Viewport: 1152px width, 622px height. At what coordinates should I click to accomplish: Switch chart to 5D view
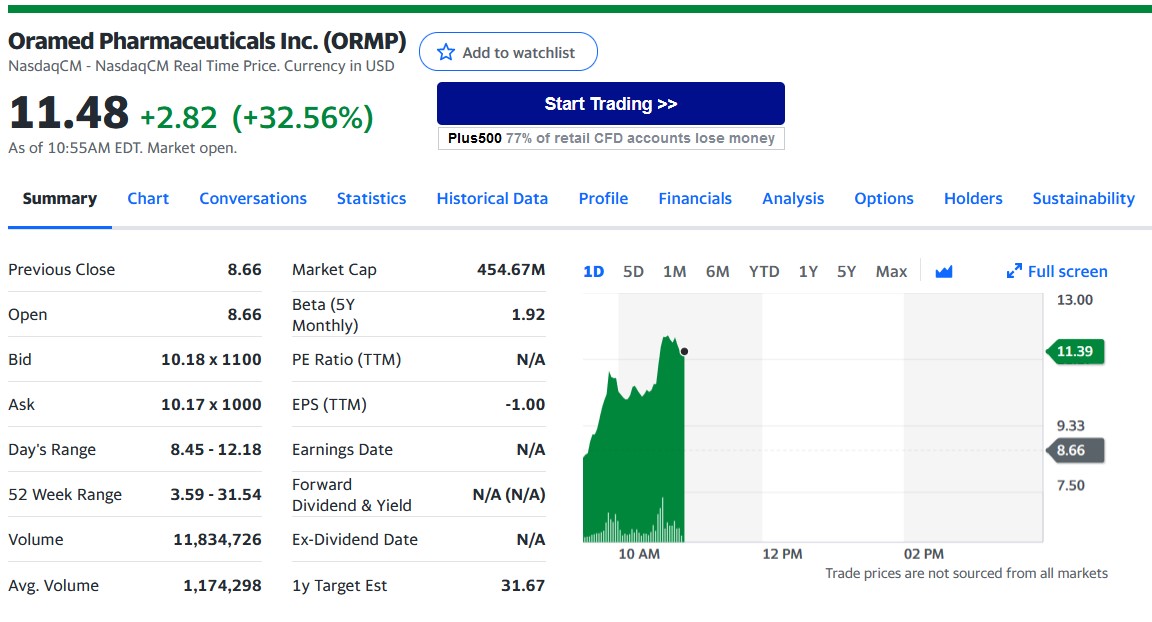pyautogui.click(x=632, y=270)
